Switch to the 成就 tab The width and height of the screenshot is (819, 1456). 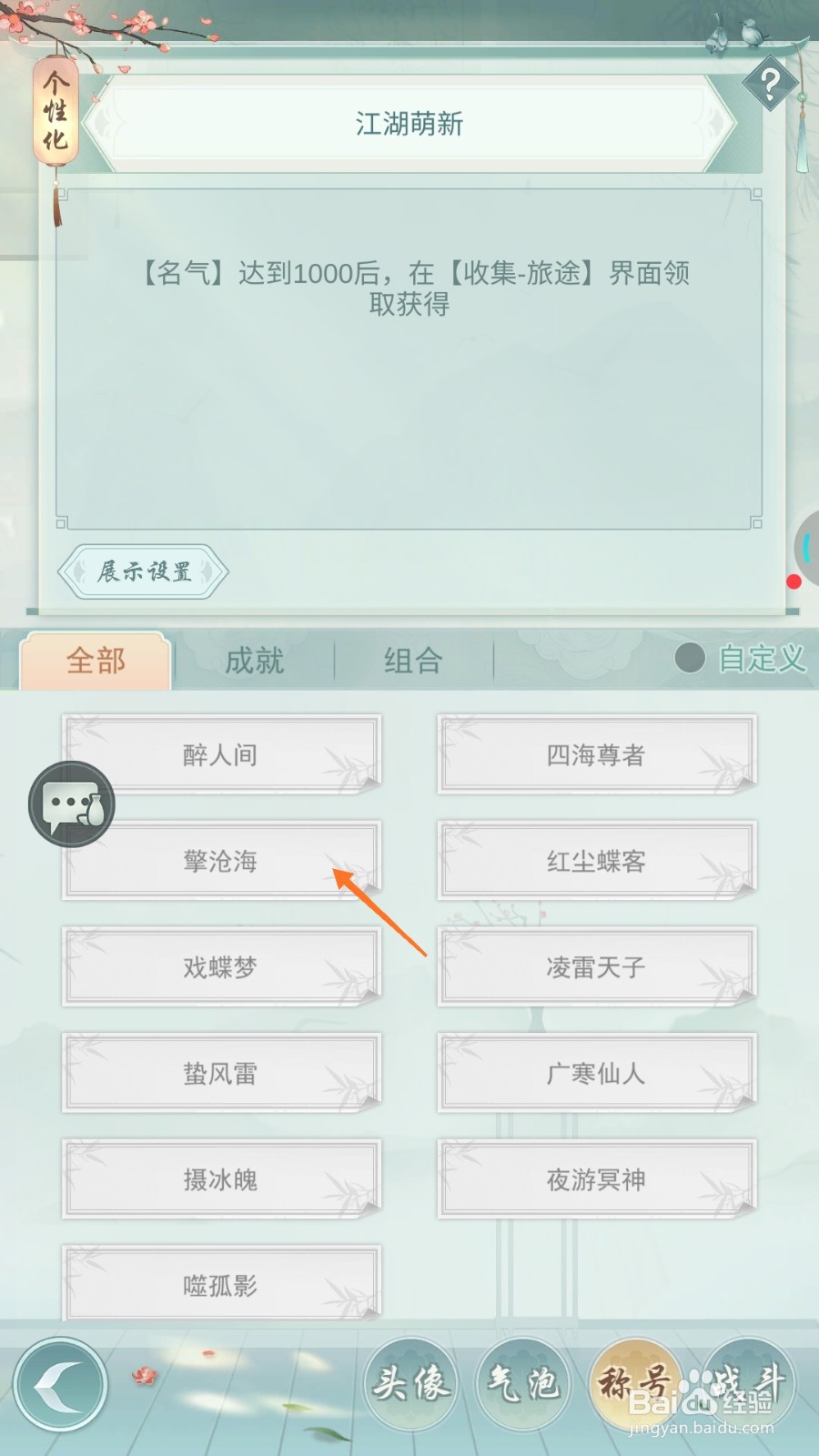click(255, 661)
